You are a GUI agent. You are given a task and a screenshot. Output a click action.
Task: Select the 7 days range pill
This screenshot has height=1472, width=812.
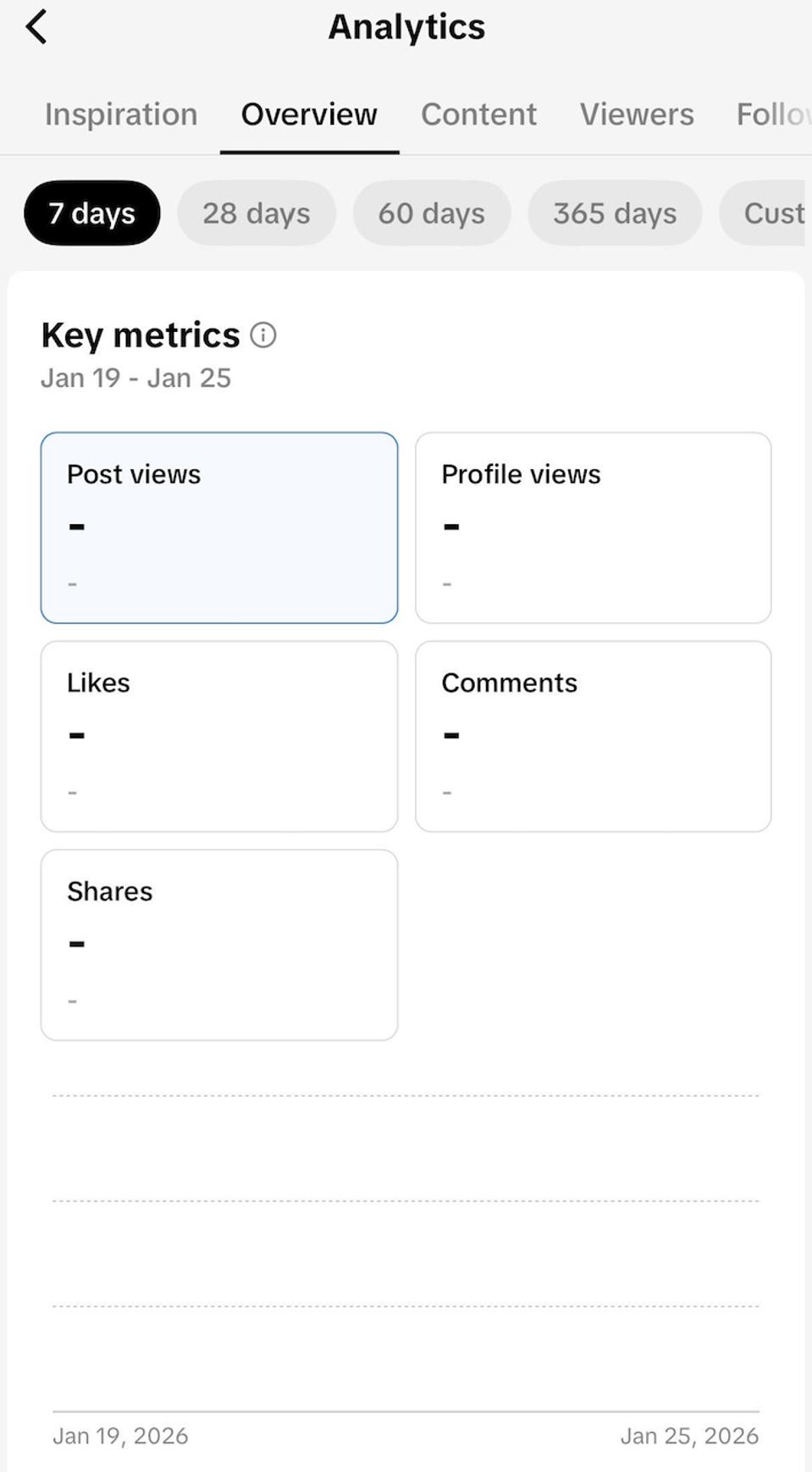pos(91,213)
